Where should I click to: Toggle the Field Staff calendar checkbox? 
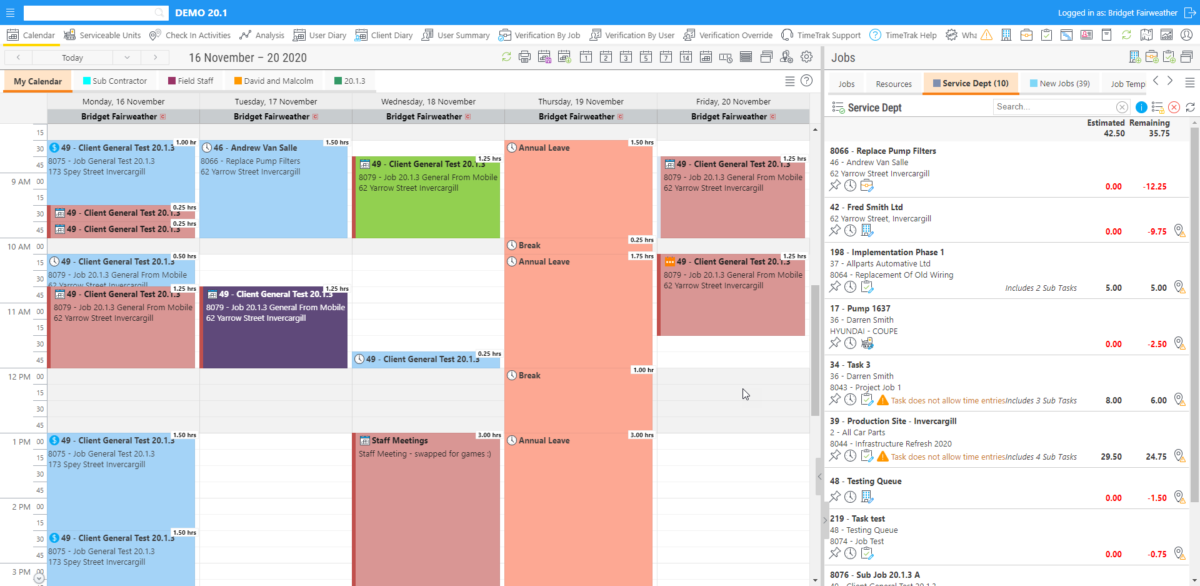(x=171, y=81)
